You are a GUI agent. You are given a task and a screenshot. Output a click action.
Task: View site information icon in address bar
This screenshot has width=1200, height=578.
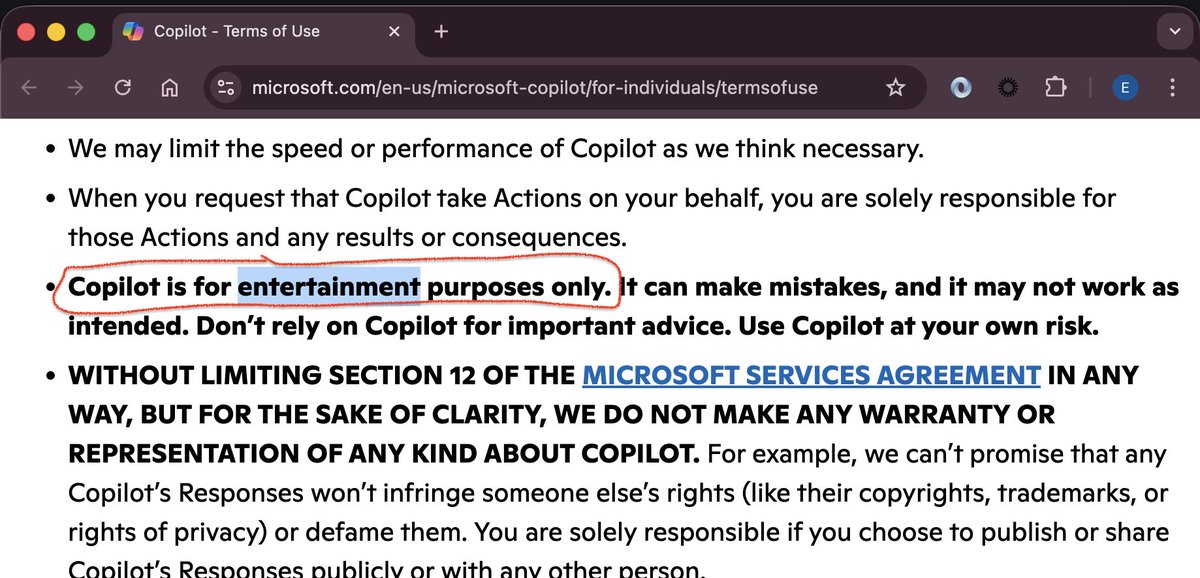(x=226, y=88)
